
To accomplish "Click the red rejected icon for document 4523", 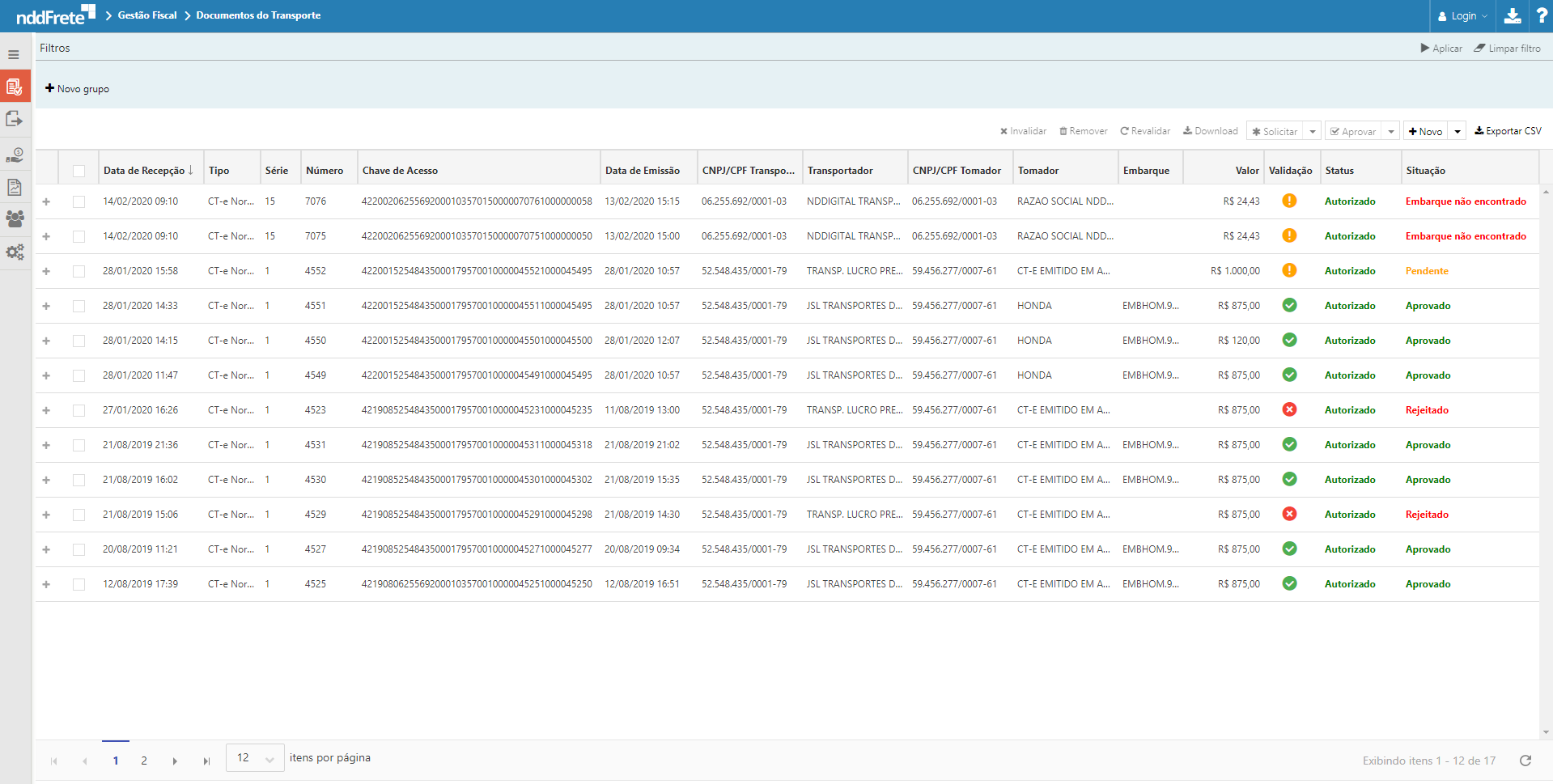I will (x=1289, y=409).
